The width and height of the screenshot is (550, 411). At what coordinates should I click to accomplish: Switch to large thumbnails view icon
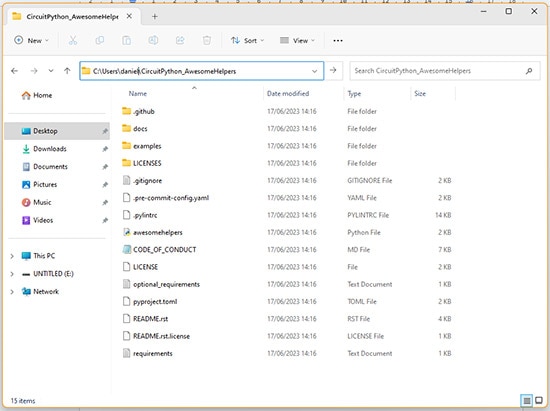(x=539, y=400)
